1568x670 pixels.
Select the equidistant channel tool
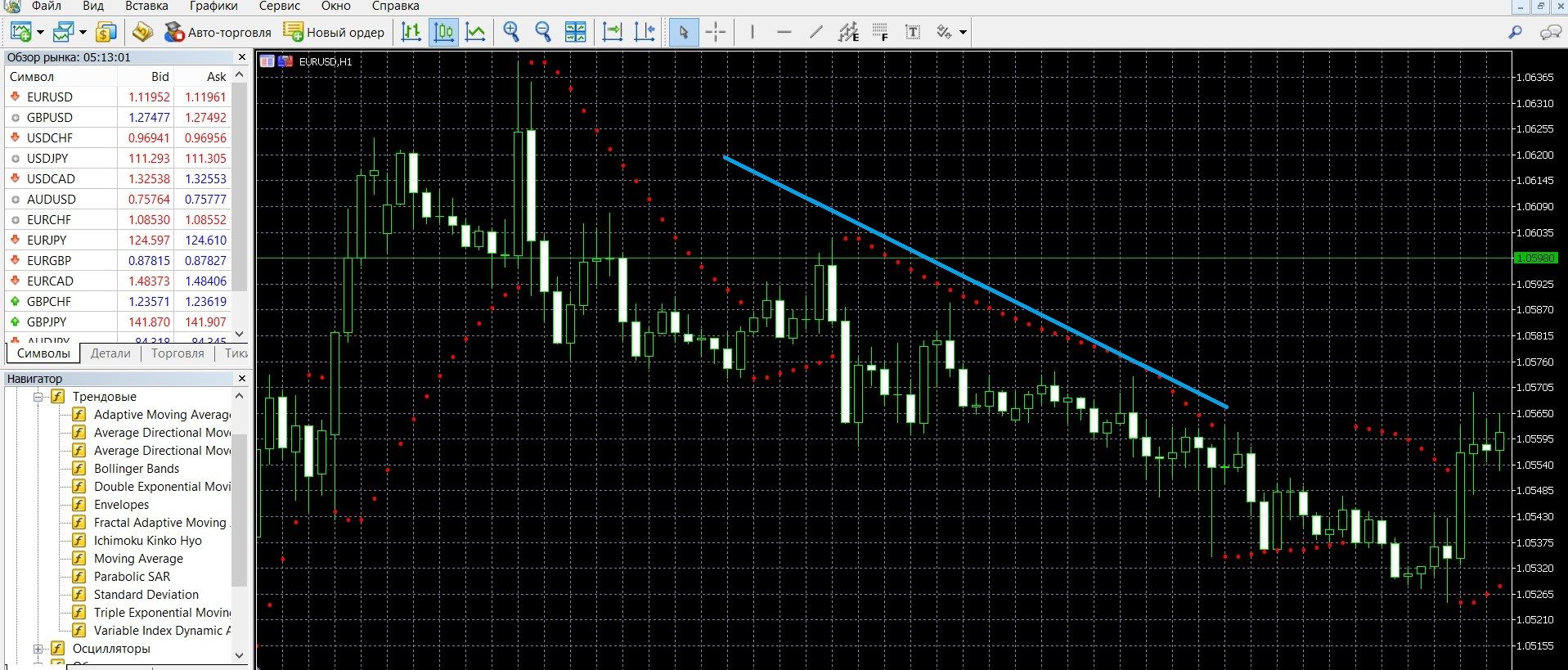[848, 32]
